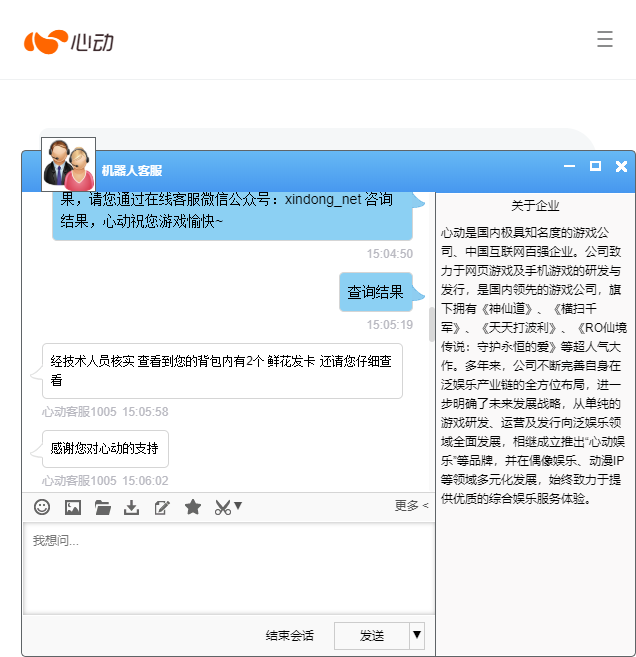636x657 pixels.
Task: Click the star rating icon
Action: pyautogui.click(x=193, y=507)
